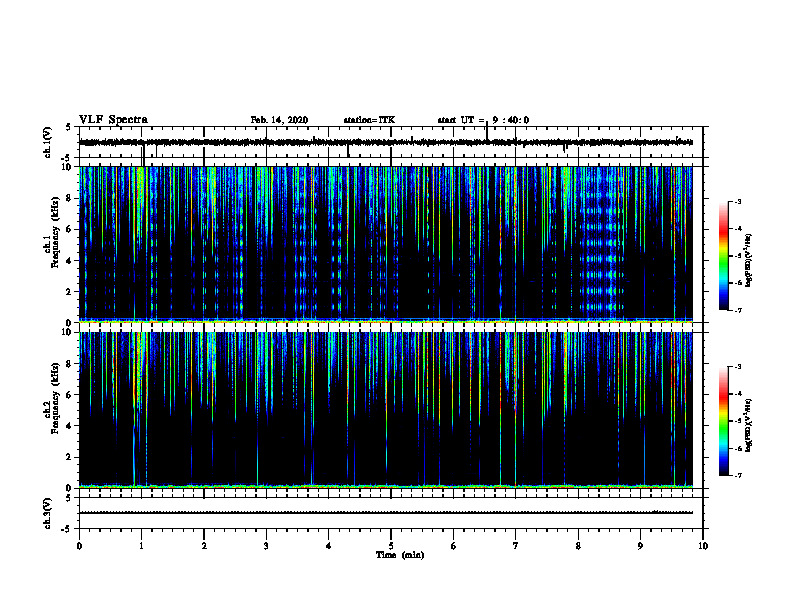Viewport: 792px width, 612px height.
Task: Click time axis tick label "6"
Action: point(454,546)
